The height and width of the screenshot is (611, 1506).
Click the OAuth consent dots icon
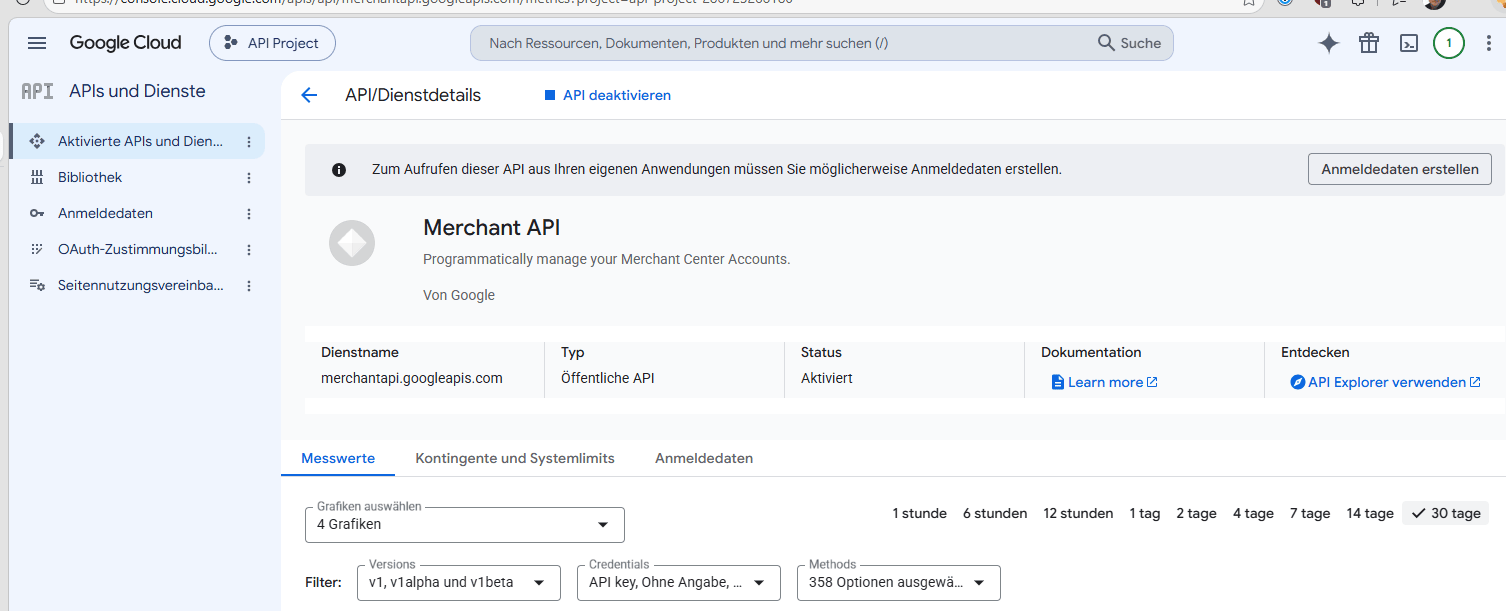[37, 249]
